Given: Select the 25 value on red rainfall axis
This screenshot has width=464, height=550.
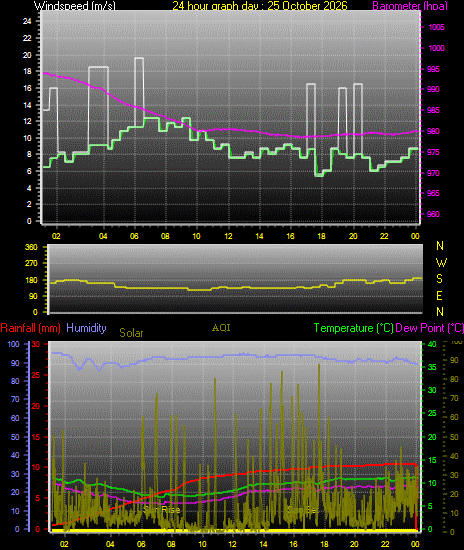Looking at the screenshot, I should click(x=36, y=375).
